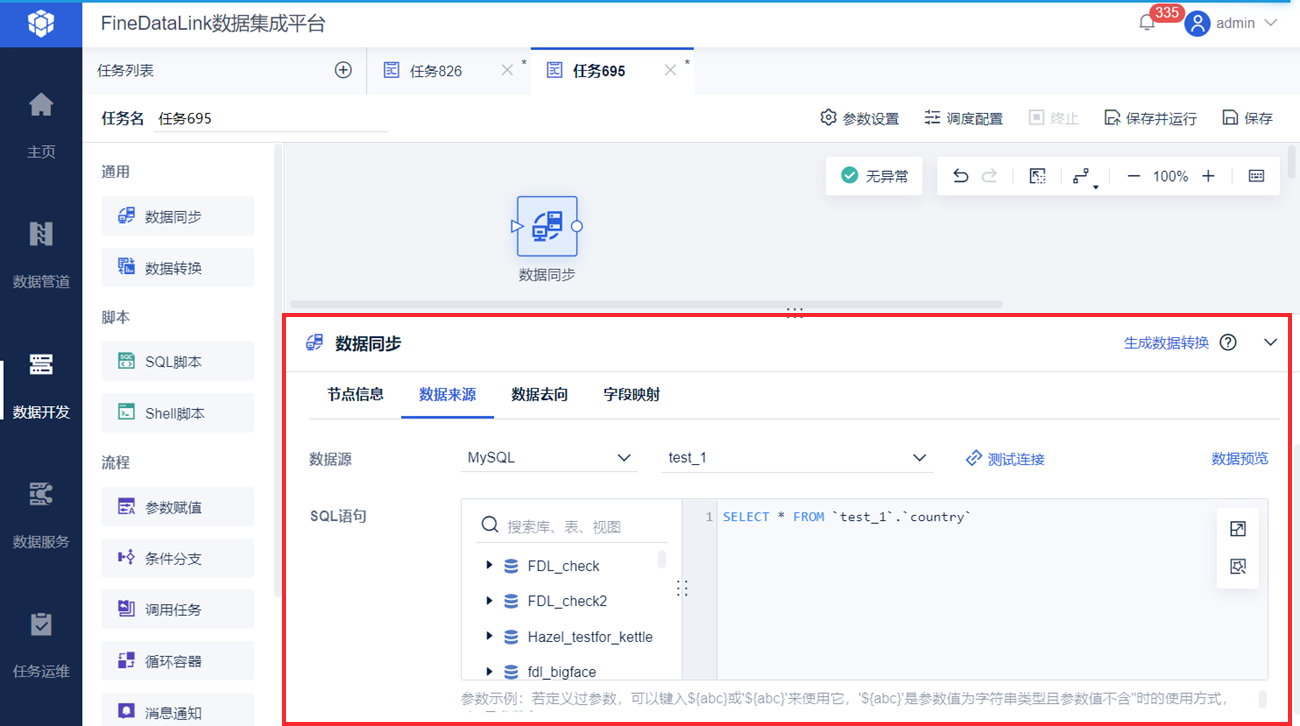
Task: Add a 调用任务 node from the palette
Action: tap(178, 609)
